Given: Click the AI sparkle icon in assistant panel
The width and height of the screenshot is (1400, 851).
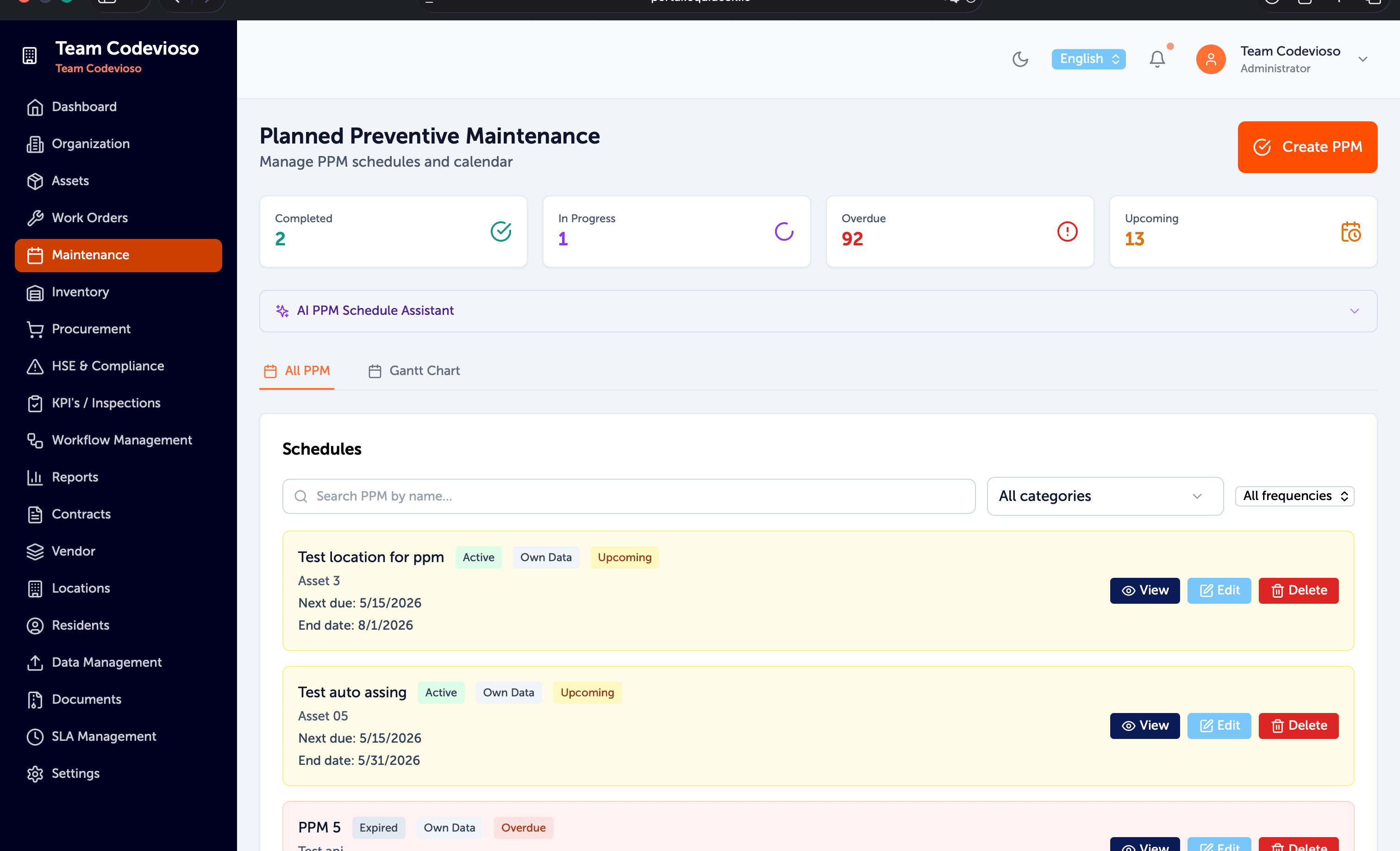Looking at the screenshot, I should pyautogui.click(x=282, y=311).
